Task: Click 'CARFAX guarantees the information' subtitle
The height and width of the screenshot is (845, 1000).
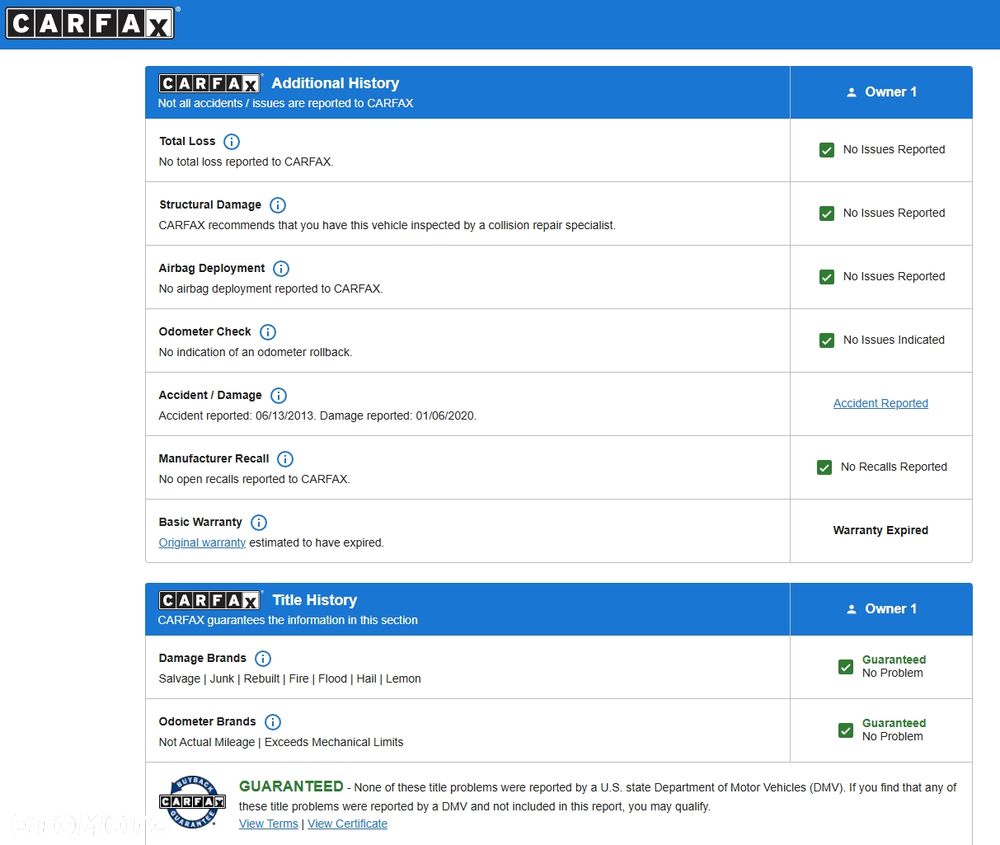Action: 288,620
